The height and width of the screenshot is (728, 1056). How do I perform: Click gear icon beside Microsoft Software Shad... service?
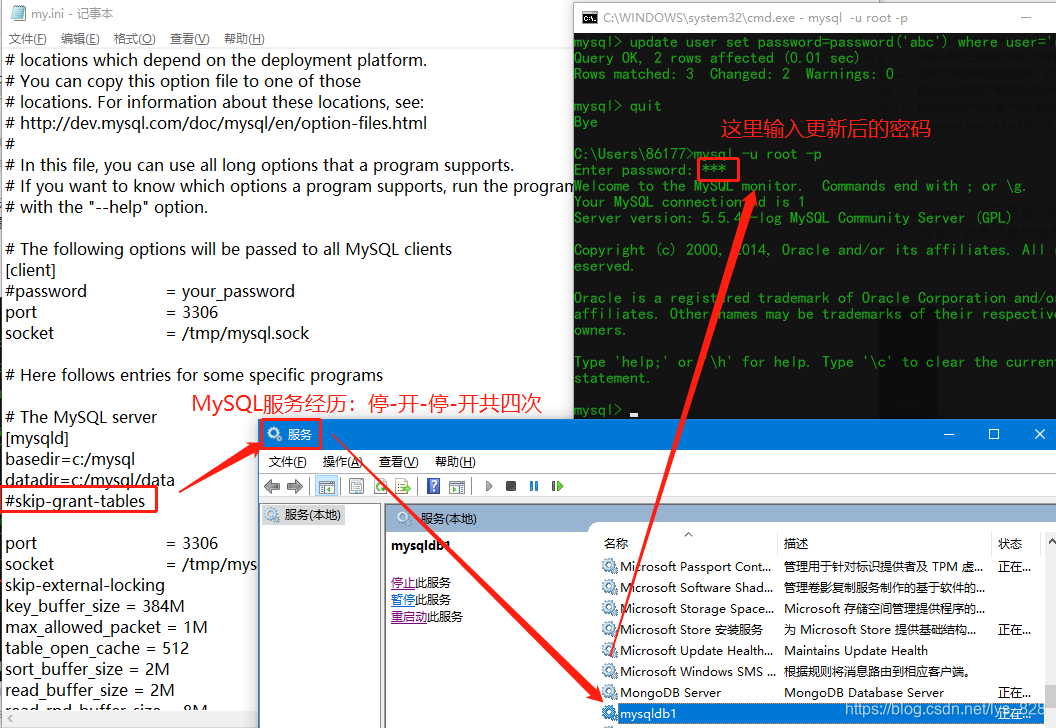pyautogui.click(x=609, y=587)
